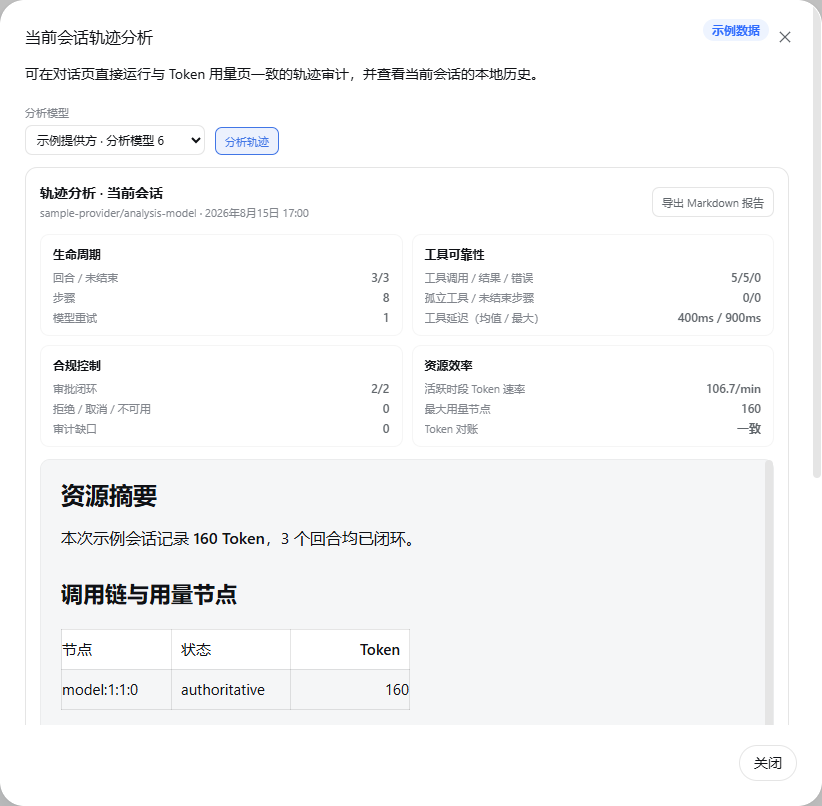Click the 3/3 value
822x806 pixels.
[x=380, y=278]
